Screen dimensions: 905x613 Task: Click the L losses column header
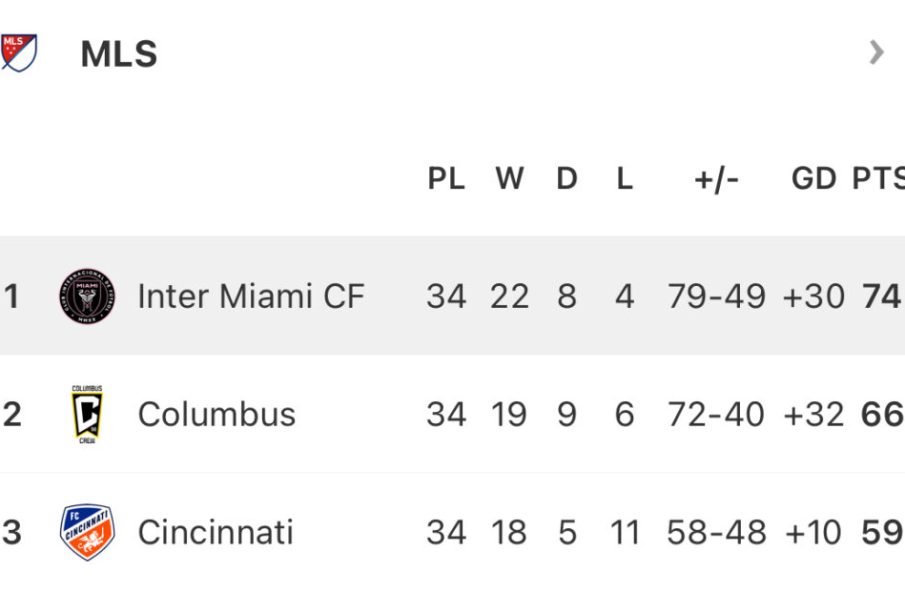624,178
